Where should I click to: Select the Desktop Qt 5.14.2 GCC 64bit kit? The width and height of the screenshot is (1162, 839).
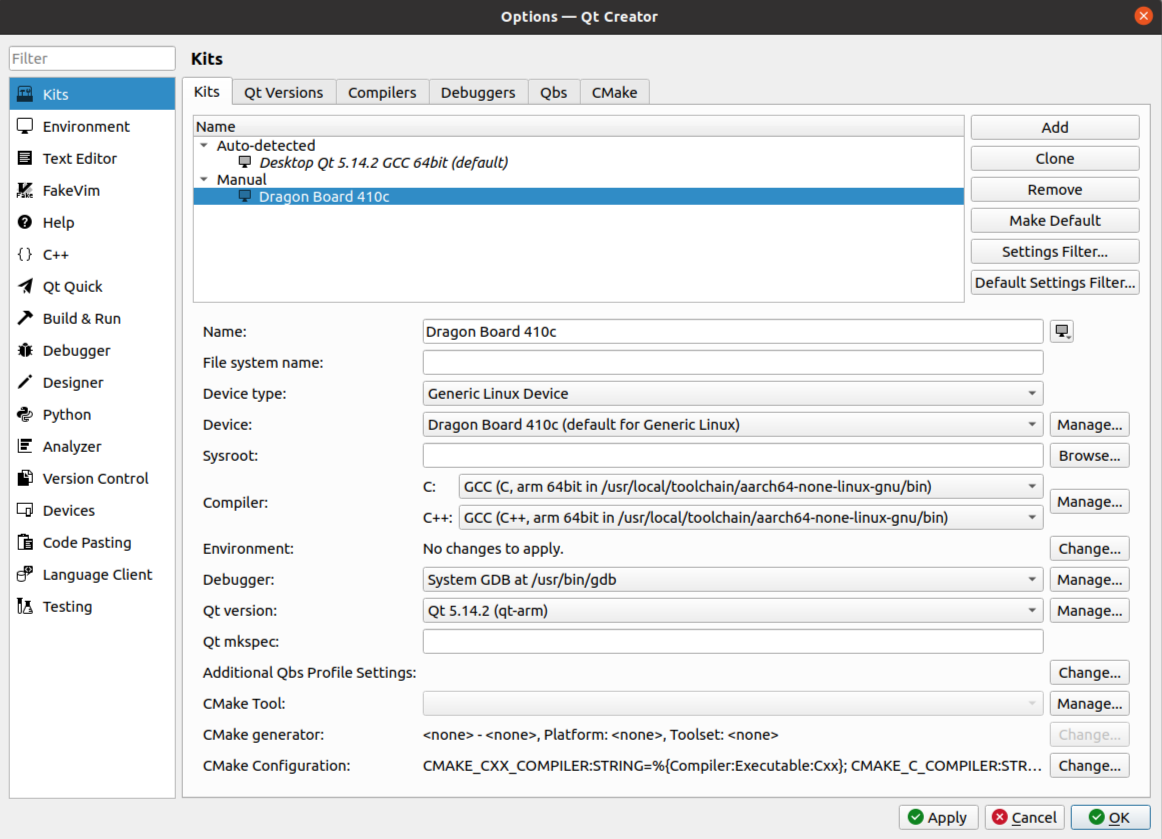click(578, 162)
